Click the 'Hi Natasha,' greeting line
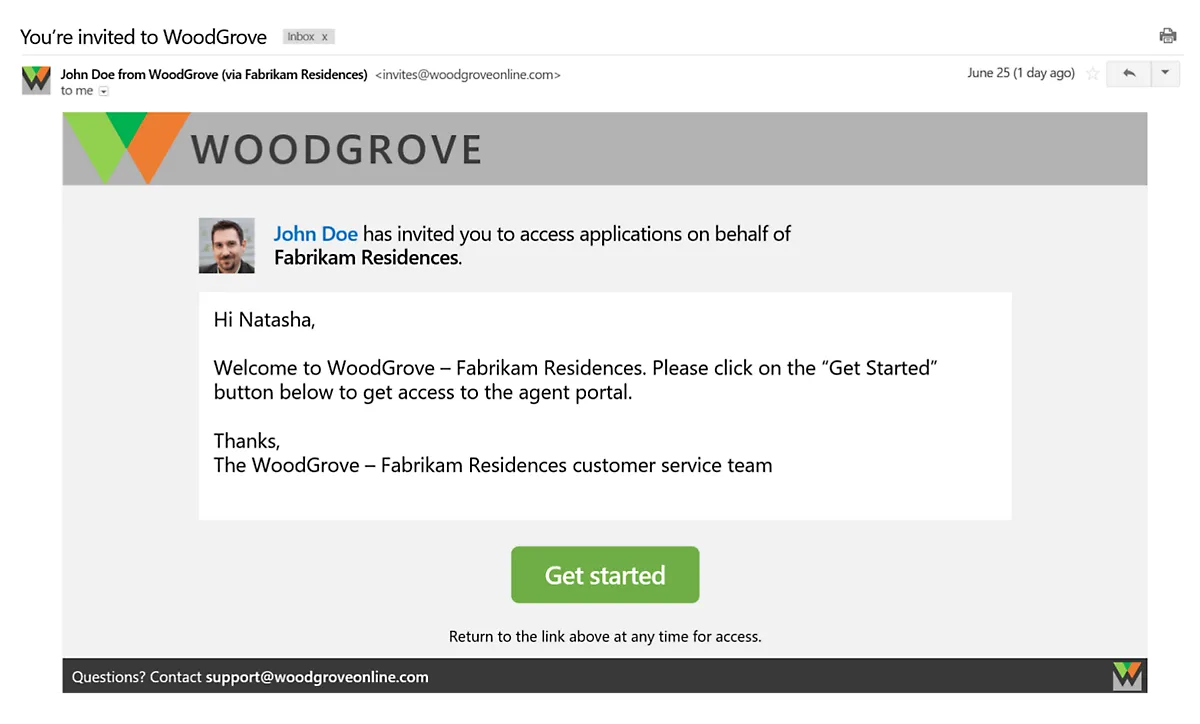 coord(264,321)
